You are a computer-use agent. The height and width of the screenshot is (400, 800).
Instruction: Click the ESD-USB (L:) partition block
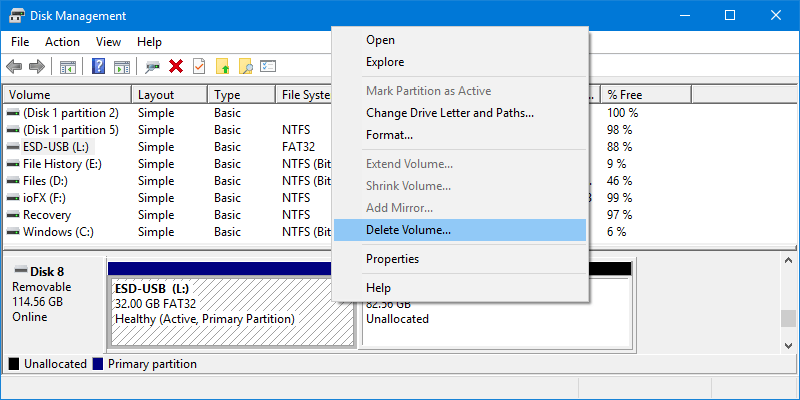click(230, 305)
